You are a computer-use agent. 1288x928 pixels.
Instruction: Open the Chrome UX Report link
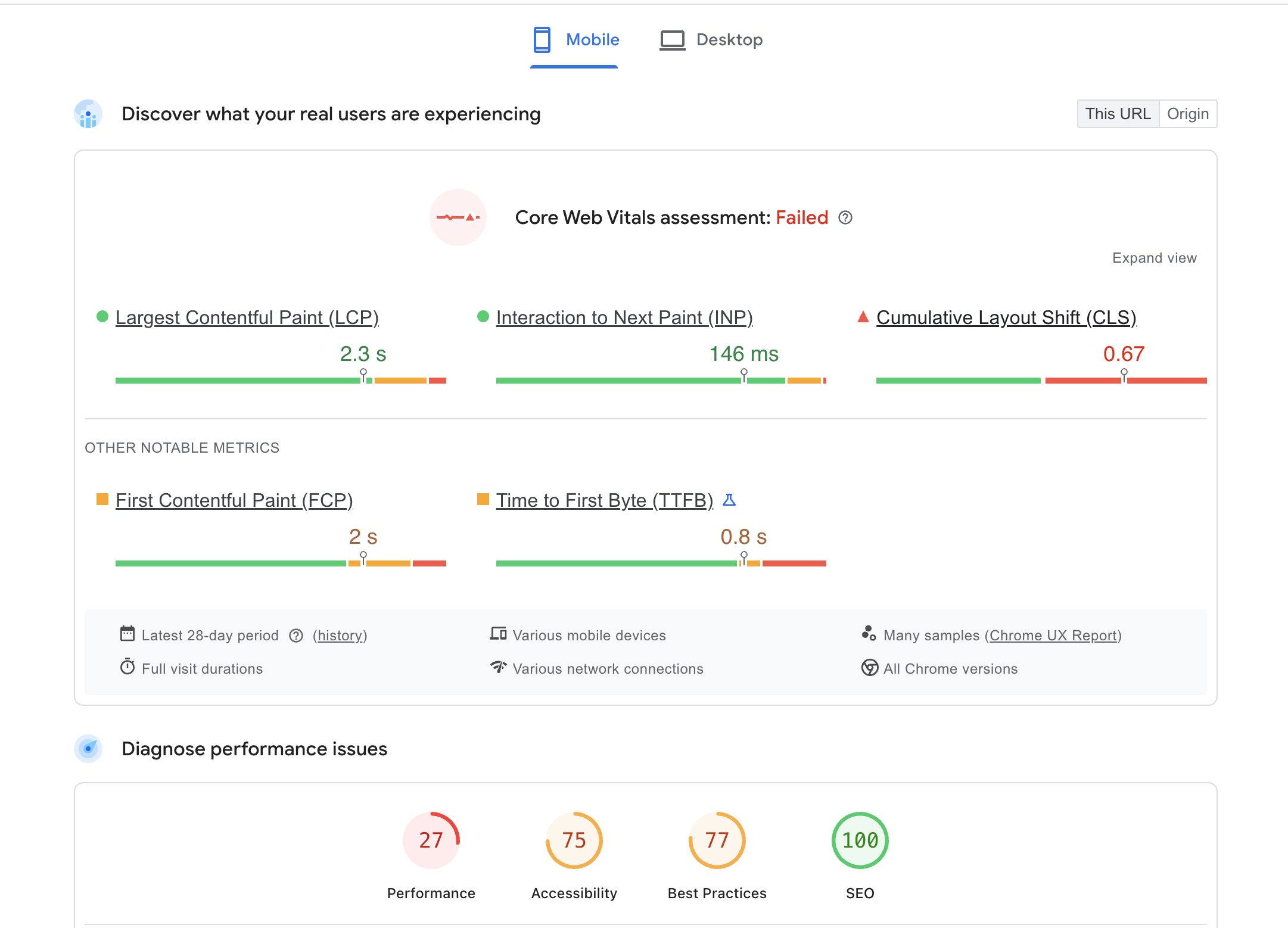pos(1053,636)
